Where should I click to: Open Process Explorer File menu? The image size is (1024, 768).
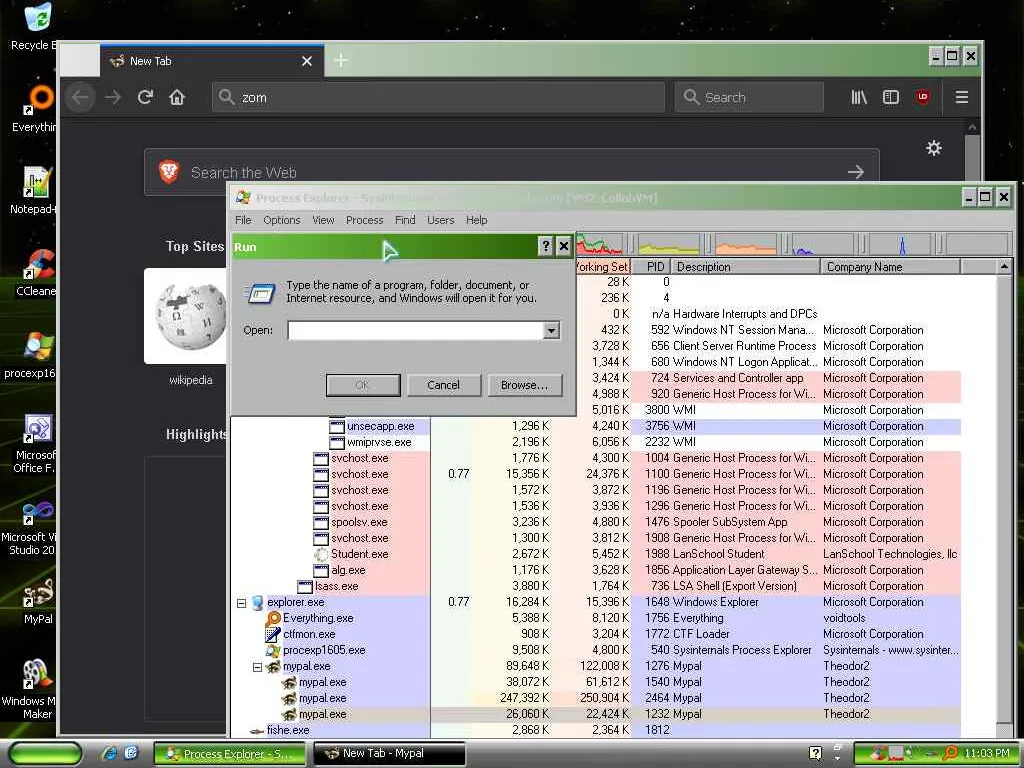243,220
